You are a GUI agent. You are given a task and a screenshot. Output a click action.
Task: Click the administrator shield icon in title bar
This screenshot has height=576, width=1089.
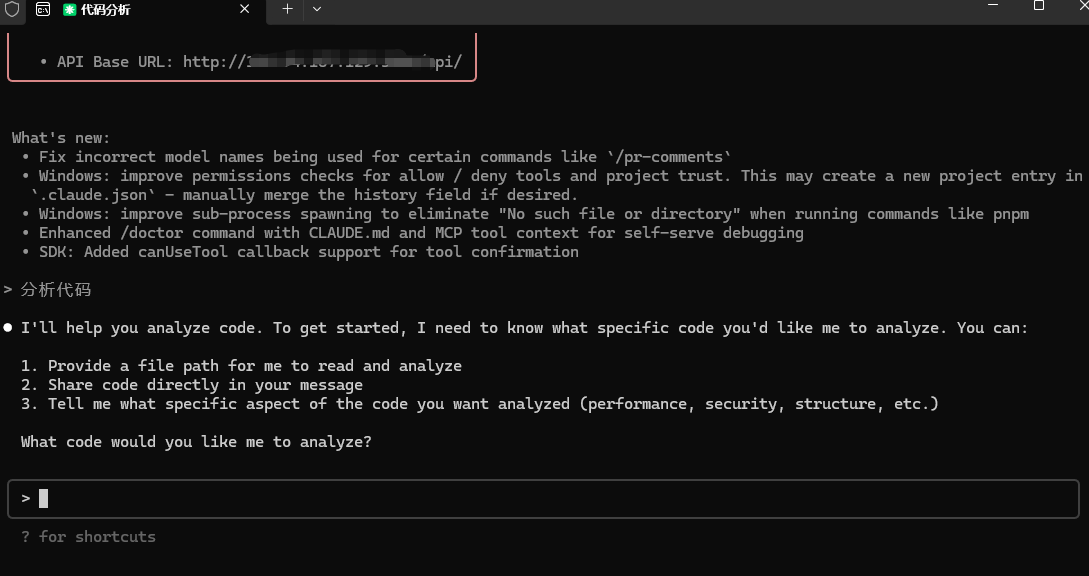pyautogui.click(x=12, y=9)
